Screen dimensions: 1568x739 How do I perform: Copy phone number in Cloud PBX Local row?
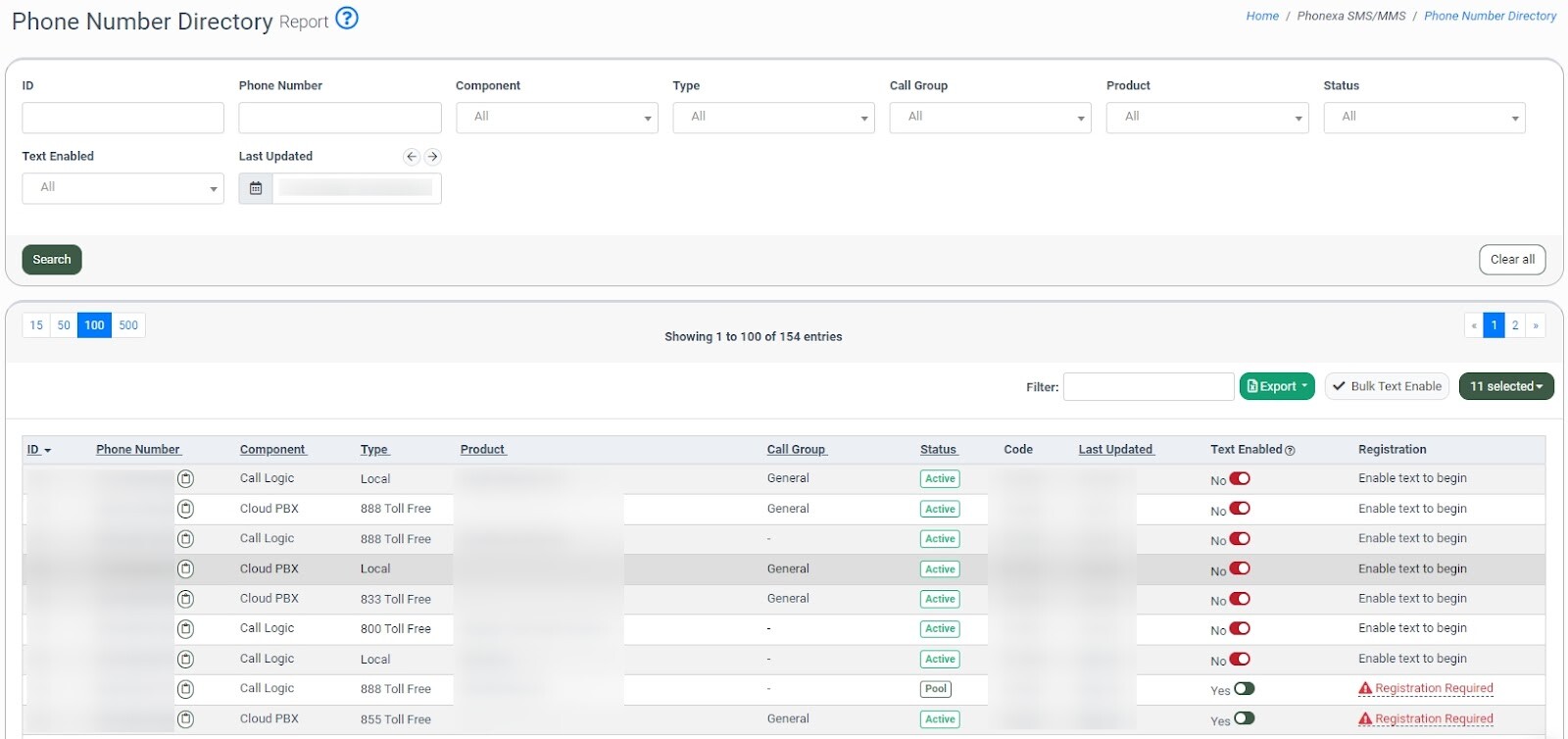pos(185,569)
